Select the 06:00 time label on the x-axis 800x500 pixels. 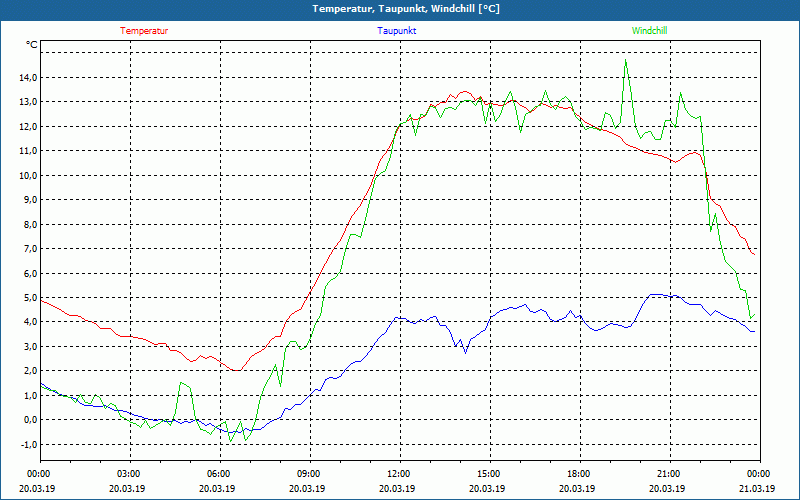[219, 474]
